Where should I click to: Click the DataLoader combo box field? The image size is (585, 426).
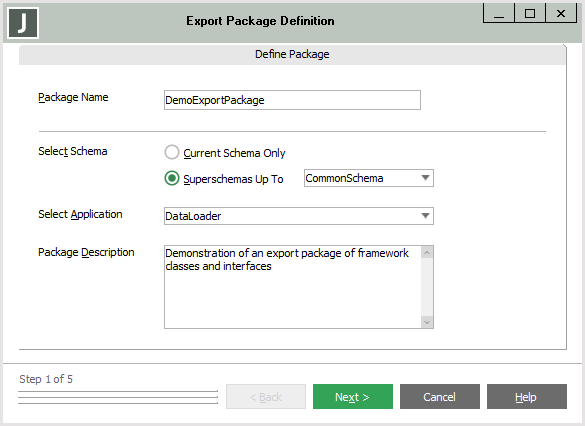point(298,216)
